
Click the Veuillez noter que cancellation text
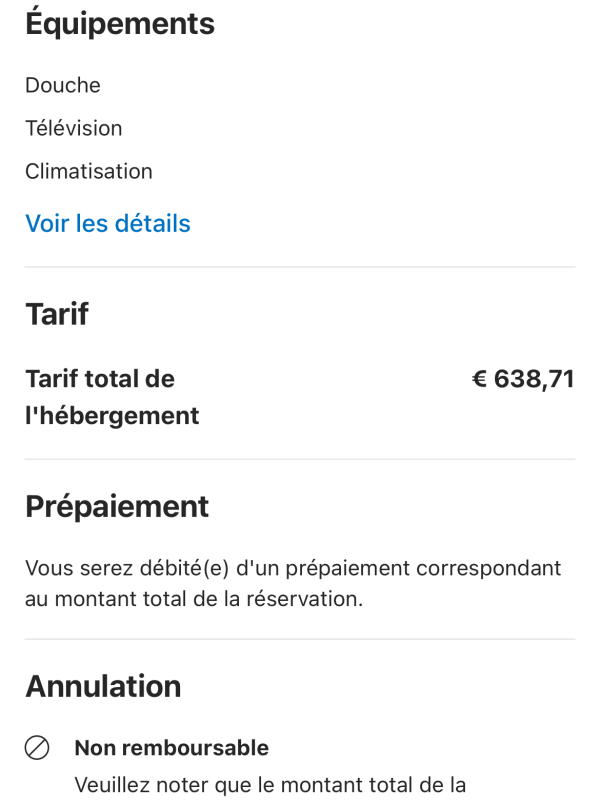[x=270, y=784]
